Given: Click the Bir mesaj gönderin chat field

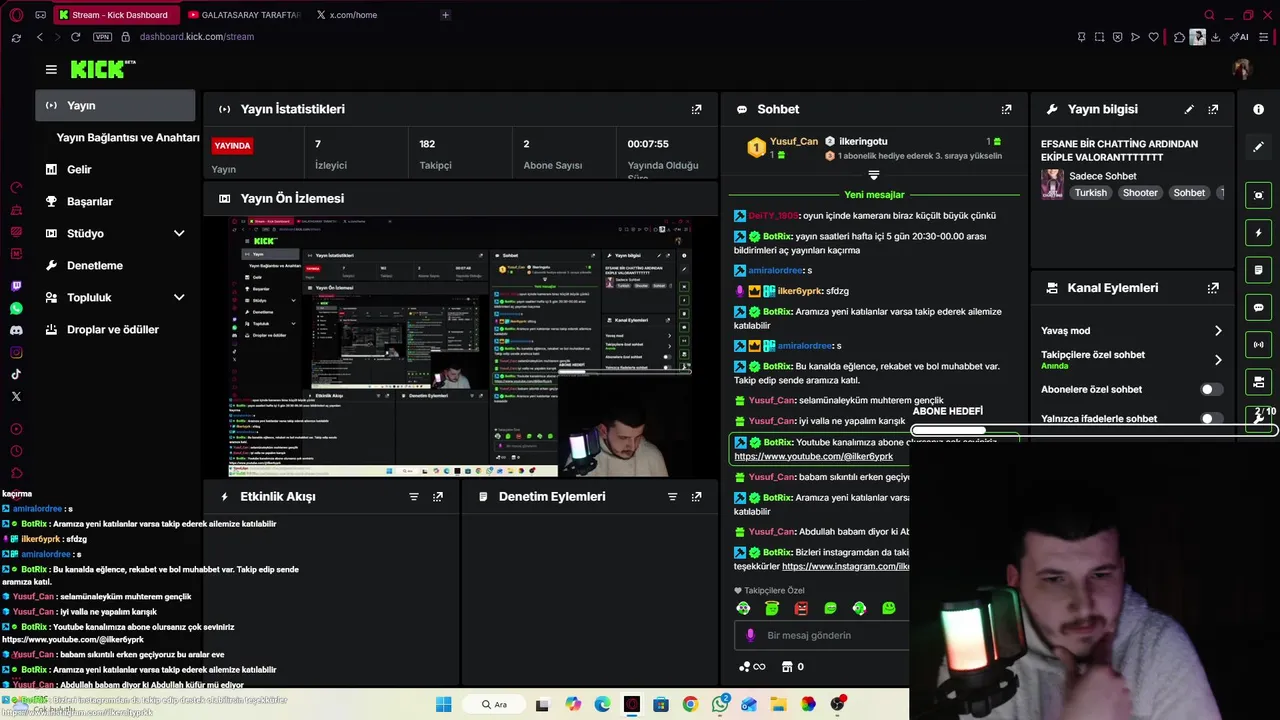Looking at the screenshot, I should [822, 635].
